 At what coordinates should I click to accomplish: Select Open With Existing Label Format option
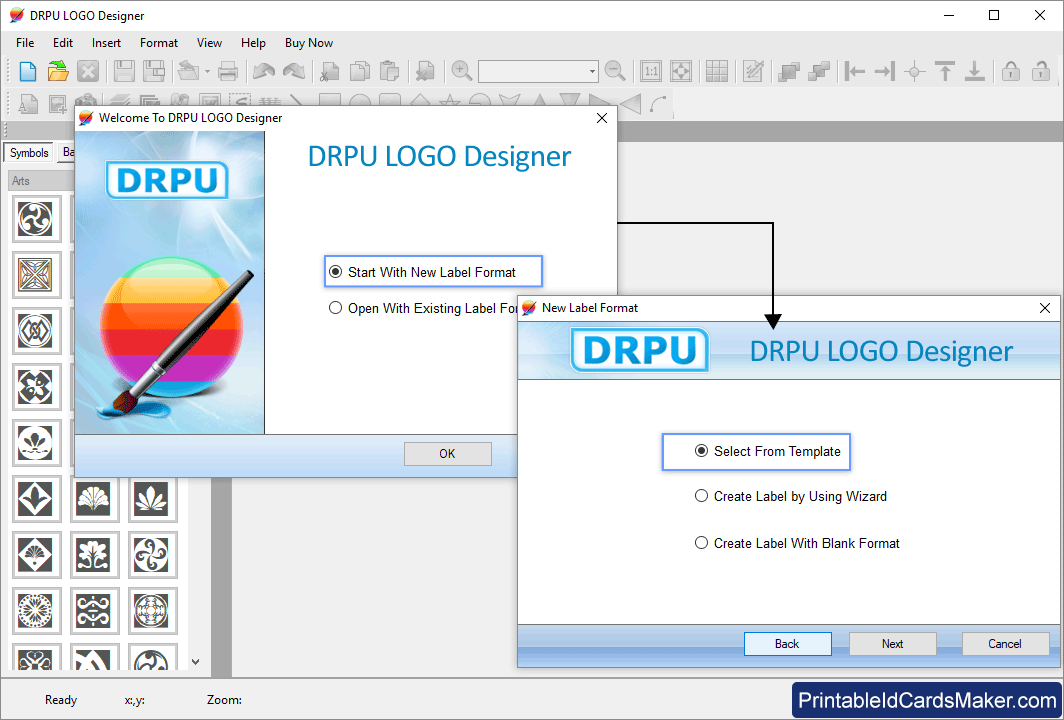[x=423, y=308]
